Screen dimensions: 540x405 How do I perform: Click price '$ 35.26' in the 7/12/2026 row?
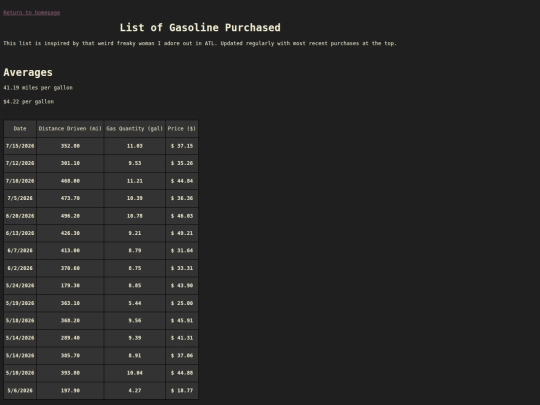(182, 163)
